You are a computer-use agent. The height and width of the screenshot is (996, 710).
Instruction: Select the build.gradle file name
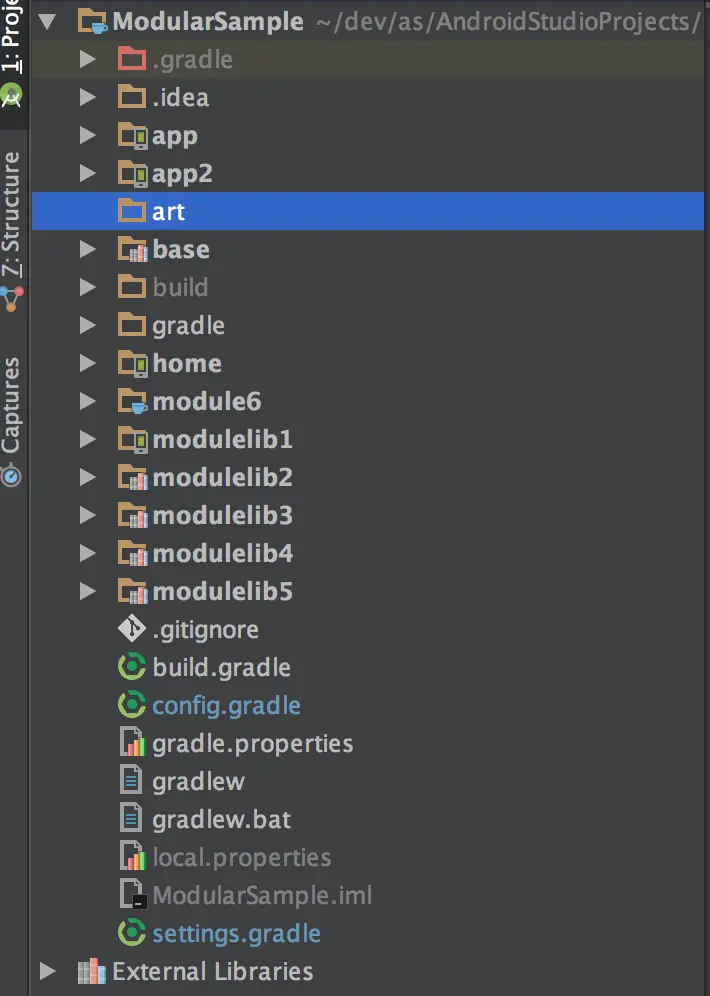pyautogui.click(x=222, y=668)
